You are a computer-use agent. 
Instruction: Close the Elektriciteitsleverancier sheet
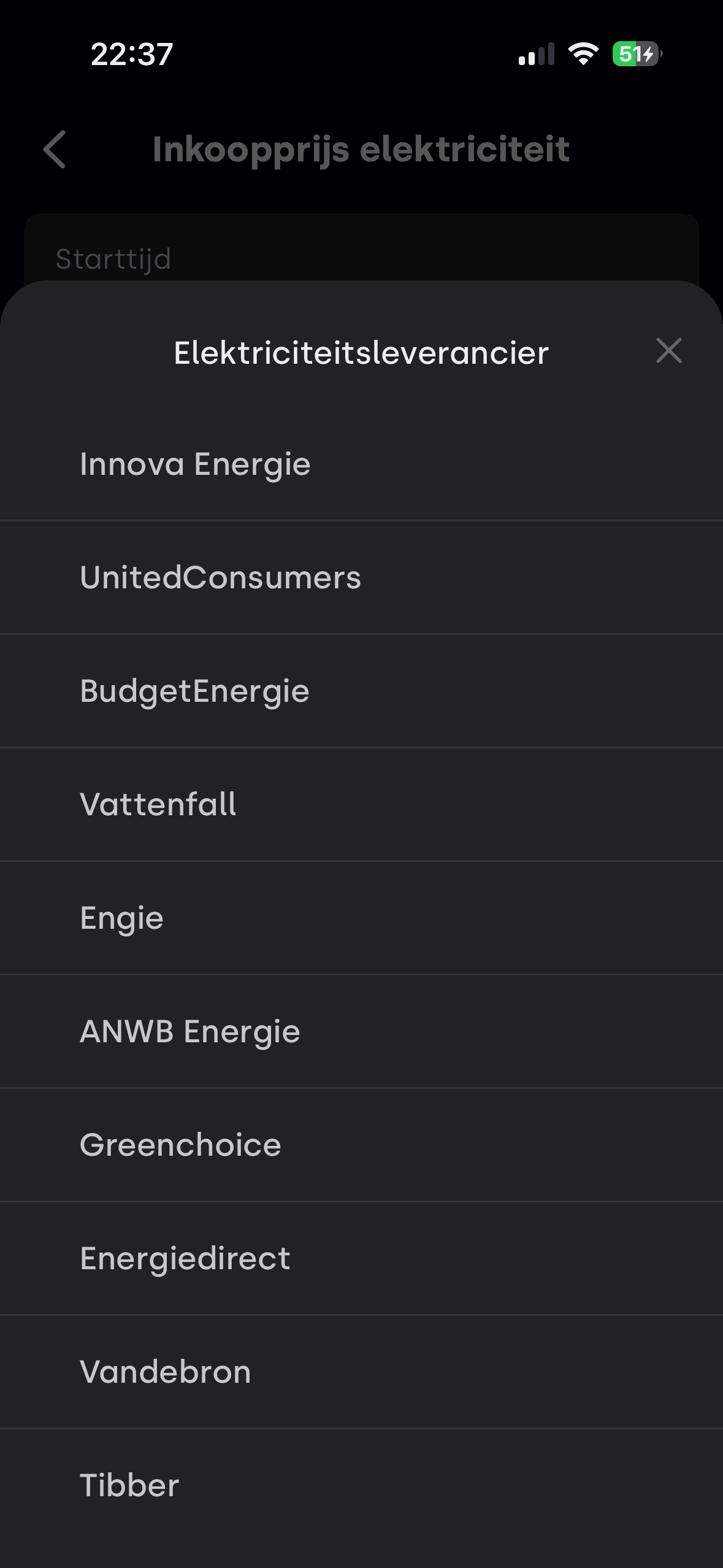tap(668, 351)
